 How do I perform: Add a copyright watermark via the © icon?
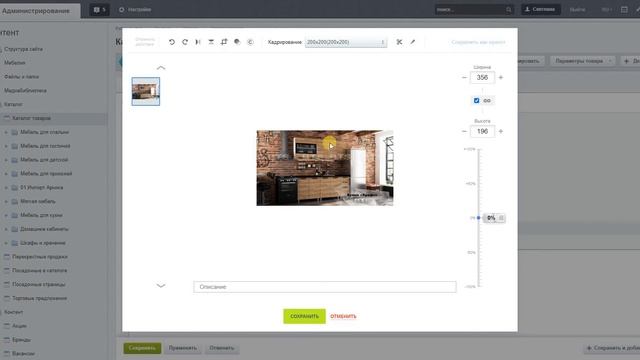(x=250, y=42)
